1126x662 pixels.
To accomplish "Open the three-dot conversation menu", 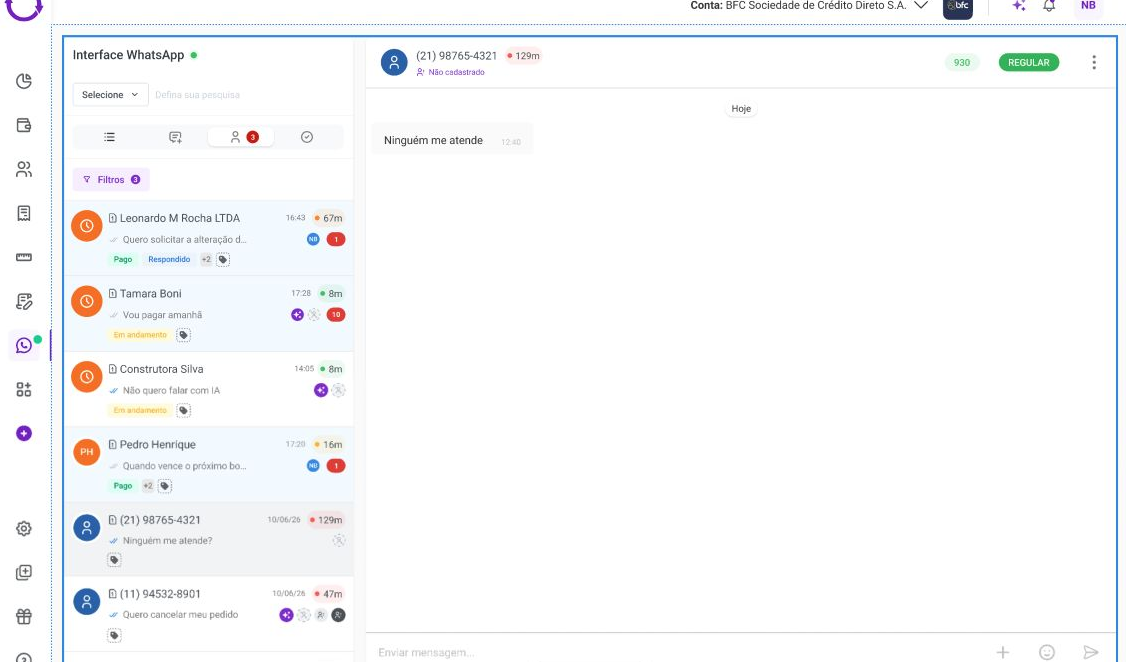I will (1094, 62).
